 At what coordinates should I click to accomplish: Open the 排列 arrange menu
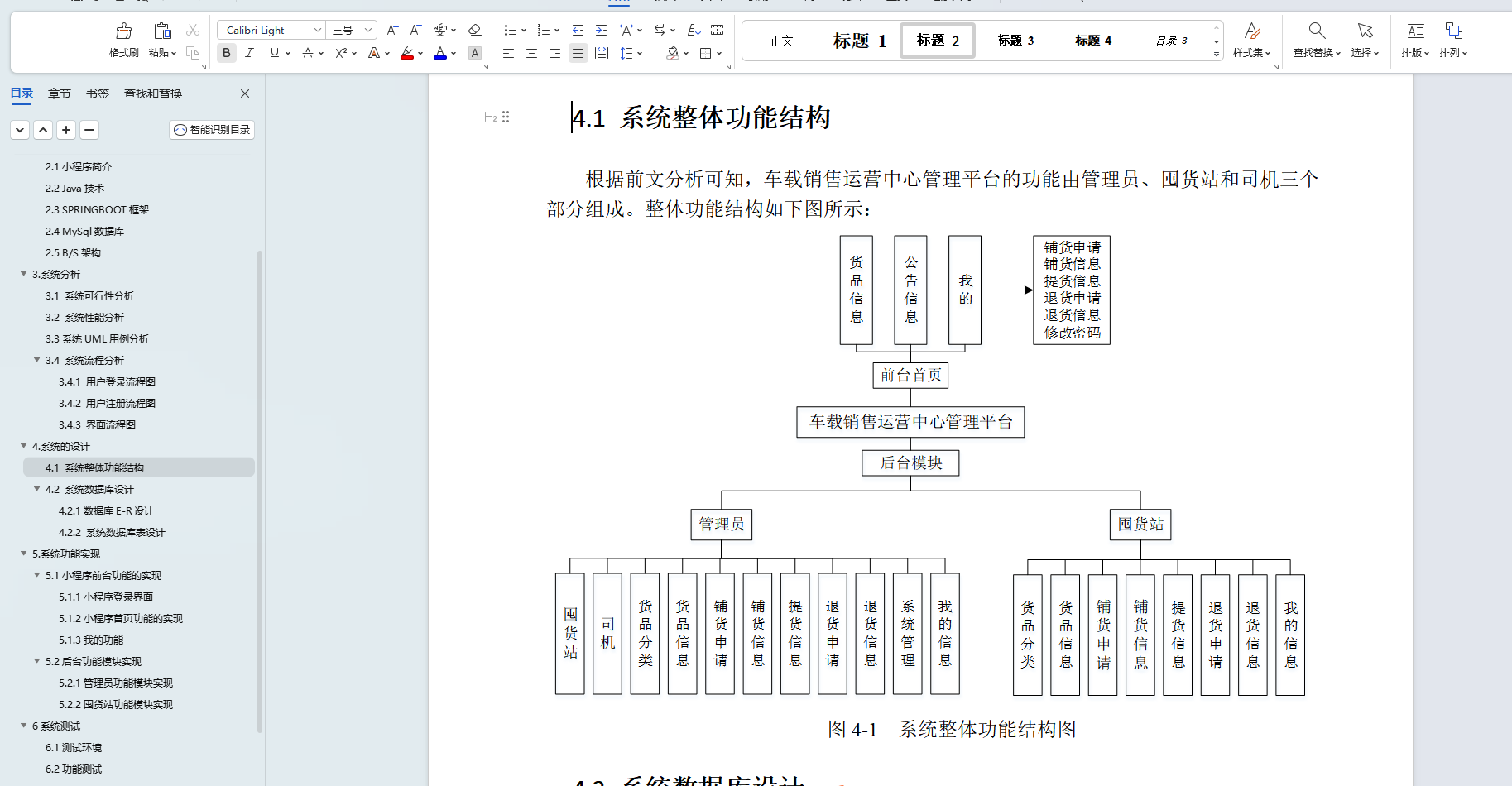1453,40
